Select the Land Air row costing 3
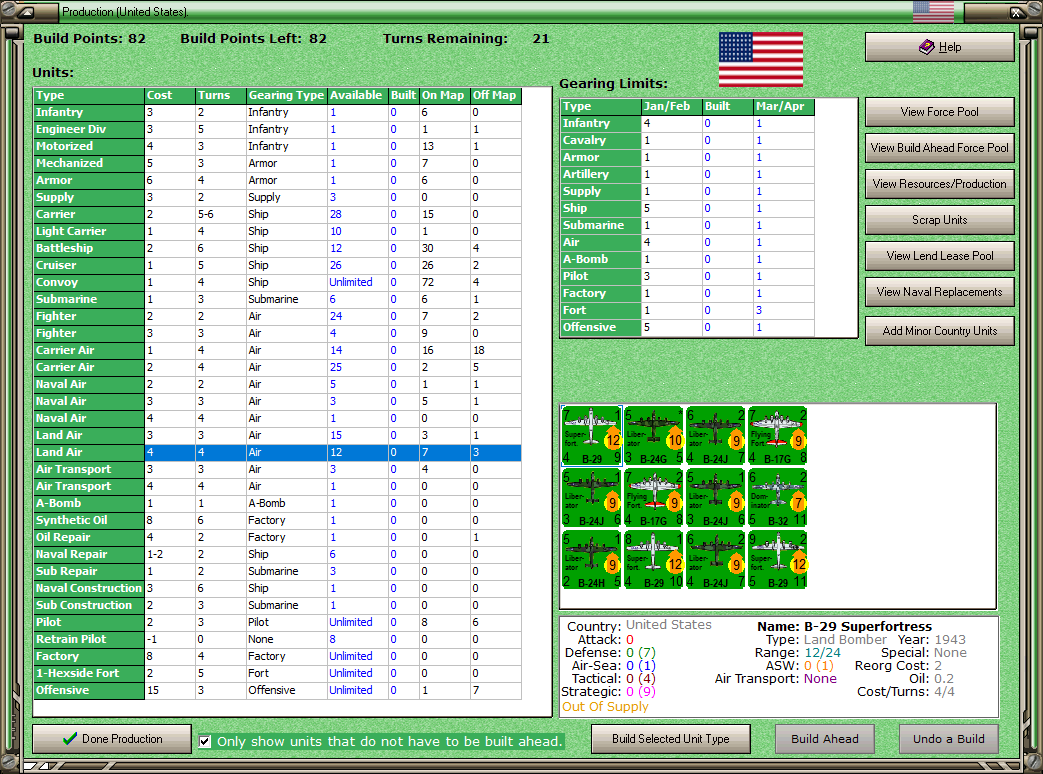Viewport: 1043px width, 774px height. pos(277,436)
